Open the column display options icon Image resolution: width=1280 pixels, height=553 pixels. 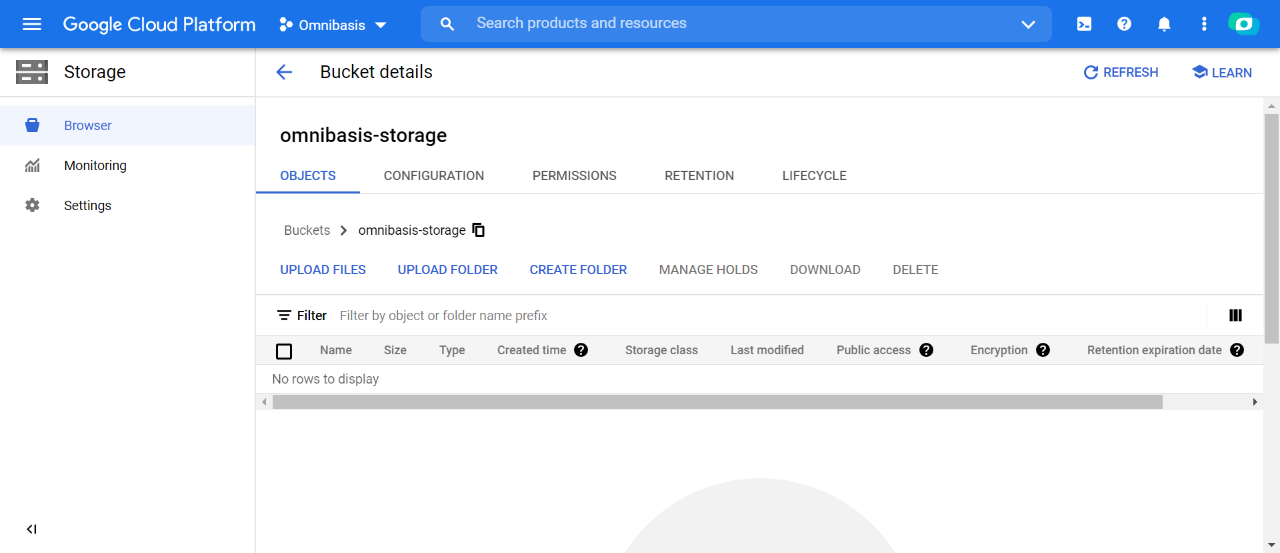pos(1235,315)
